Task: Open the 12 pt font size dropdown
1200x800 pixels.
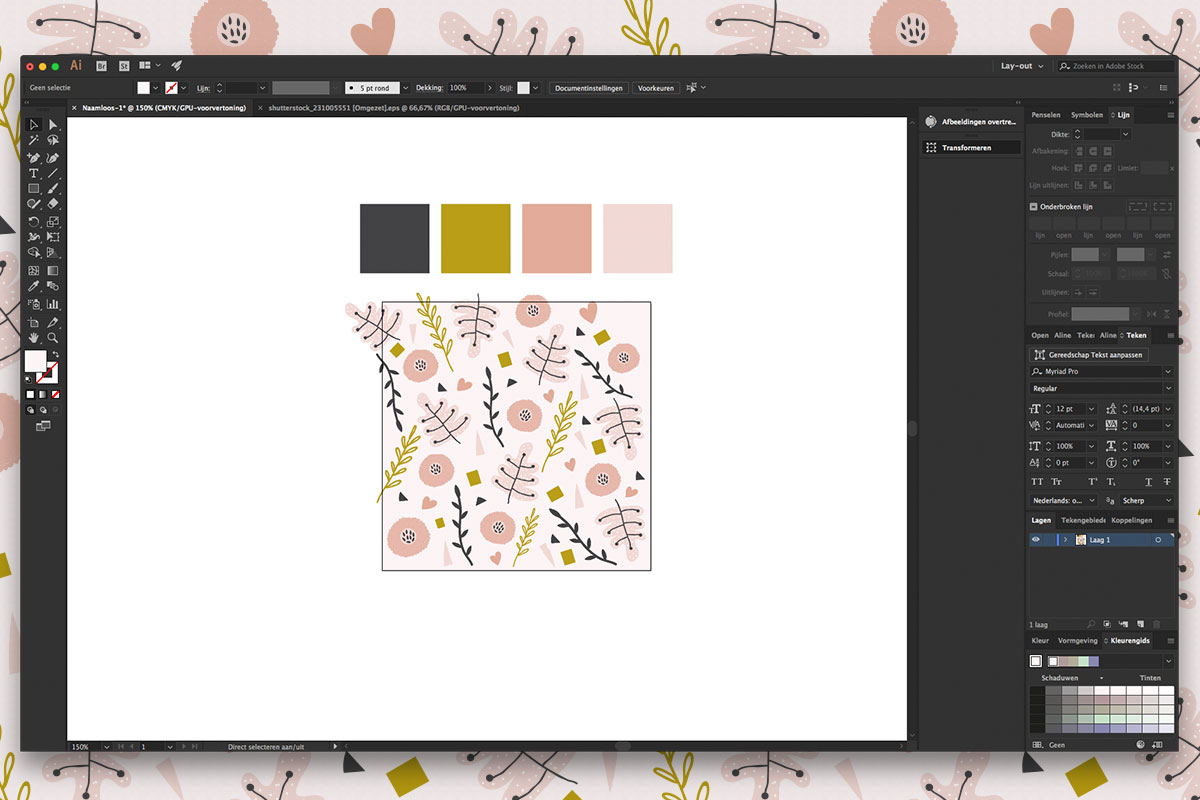Action: tap(1091, 409)
